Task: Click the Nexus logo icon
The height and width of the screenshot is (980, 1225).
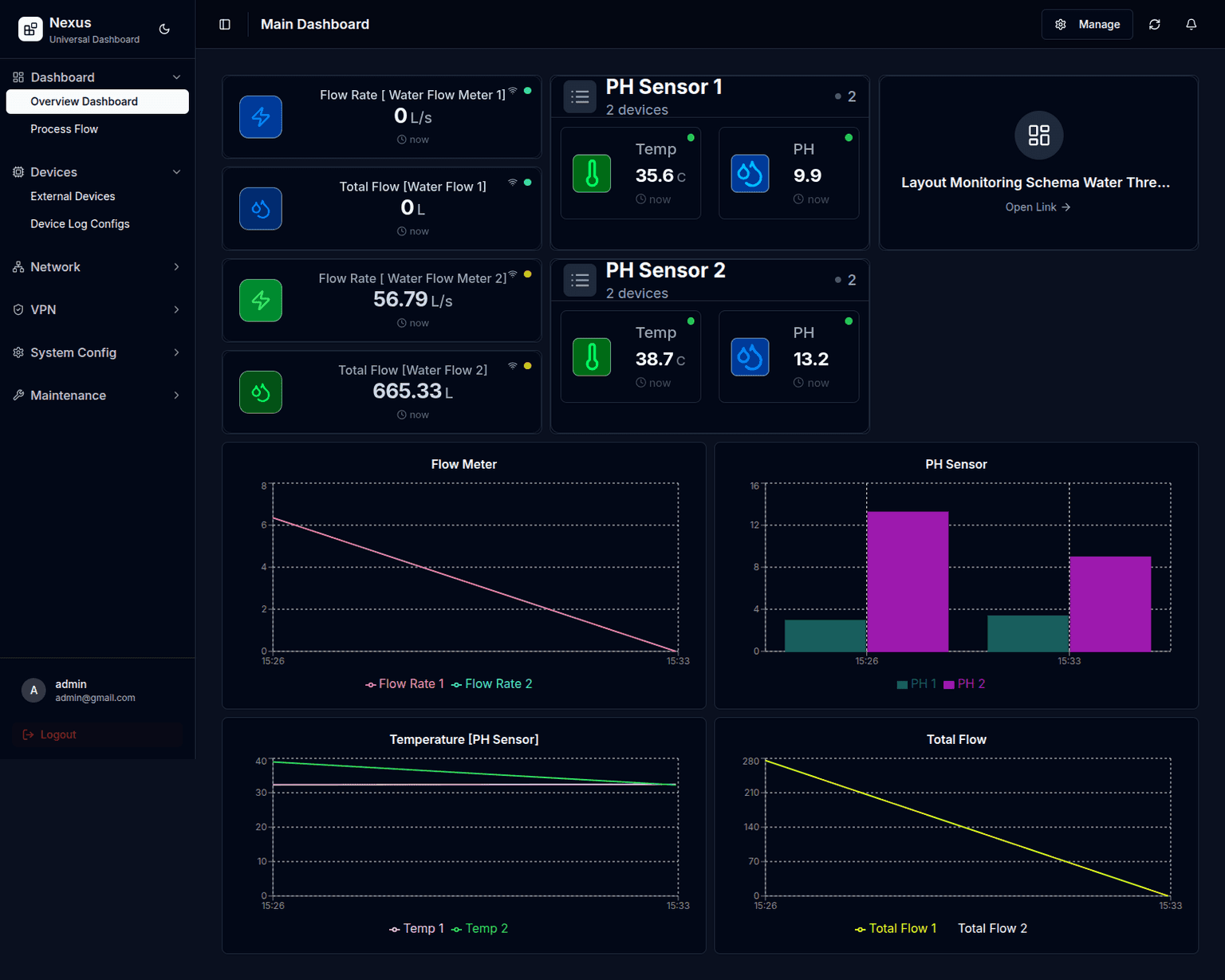Action: 30,29
